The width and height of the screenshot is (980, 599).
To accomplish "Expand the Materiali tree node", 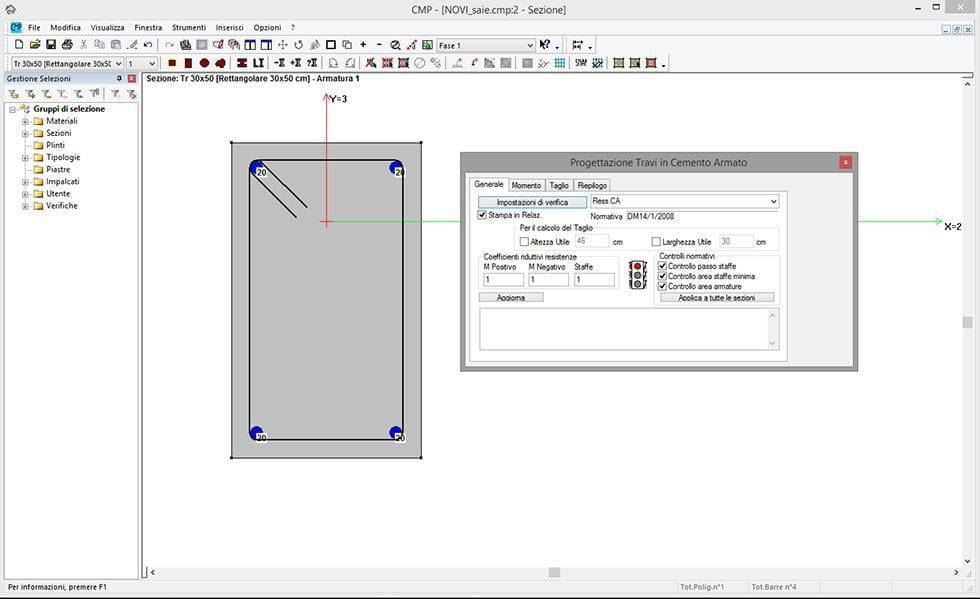I will [x=25, y=121].
